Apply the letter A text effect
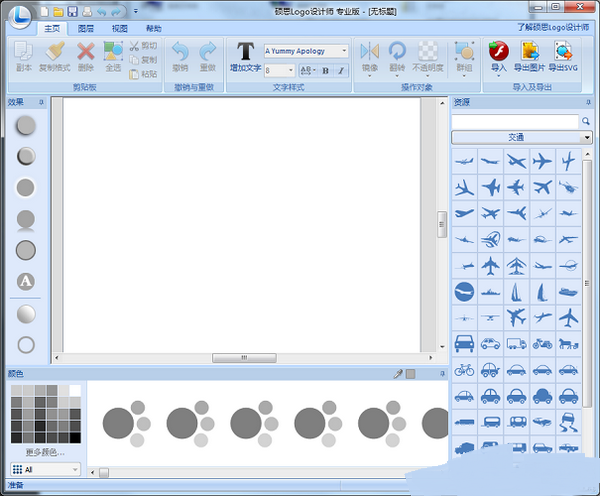This screenshot has height=496, width=600. (26, 282)
